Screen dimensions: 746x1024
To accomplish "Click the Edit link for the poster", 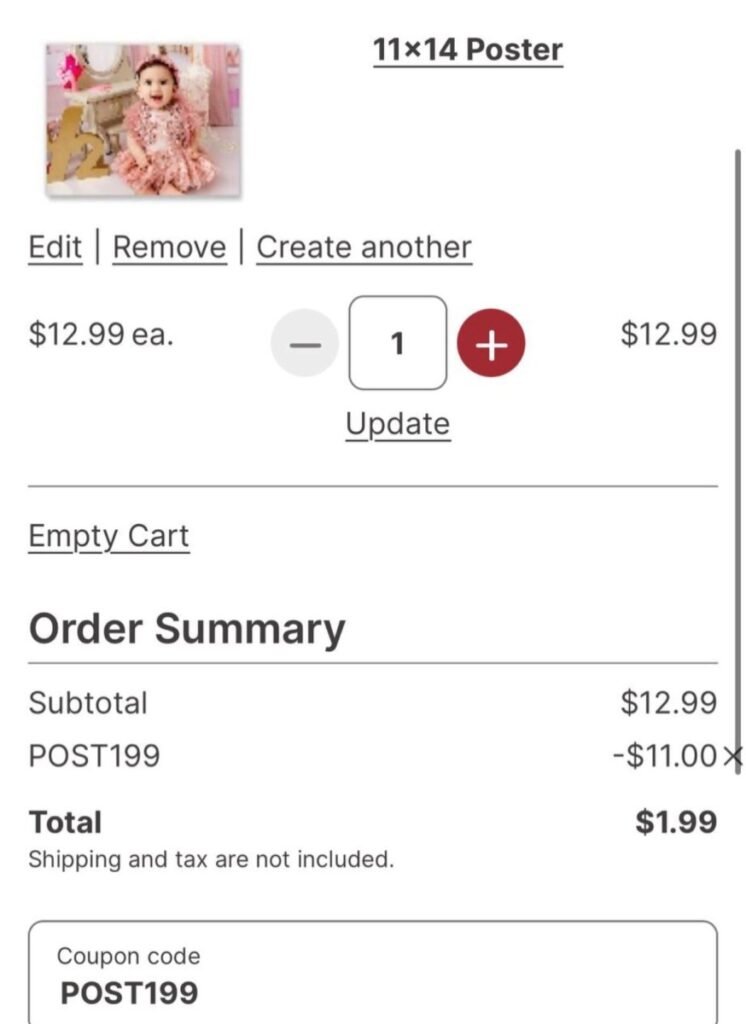I will tap(55, 247).
